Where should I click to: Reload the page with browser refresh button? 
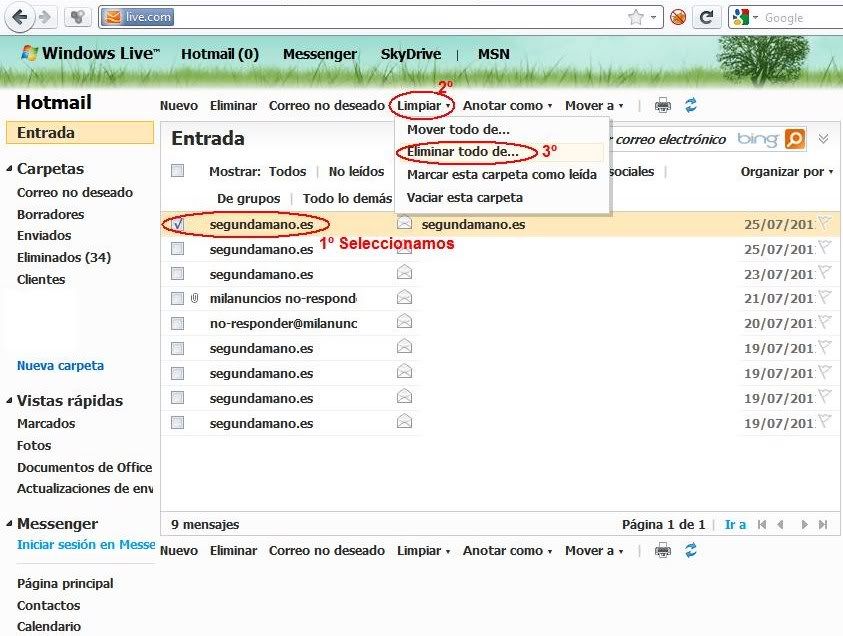pos(706,18)
